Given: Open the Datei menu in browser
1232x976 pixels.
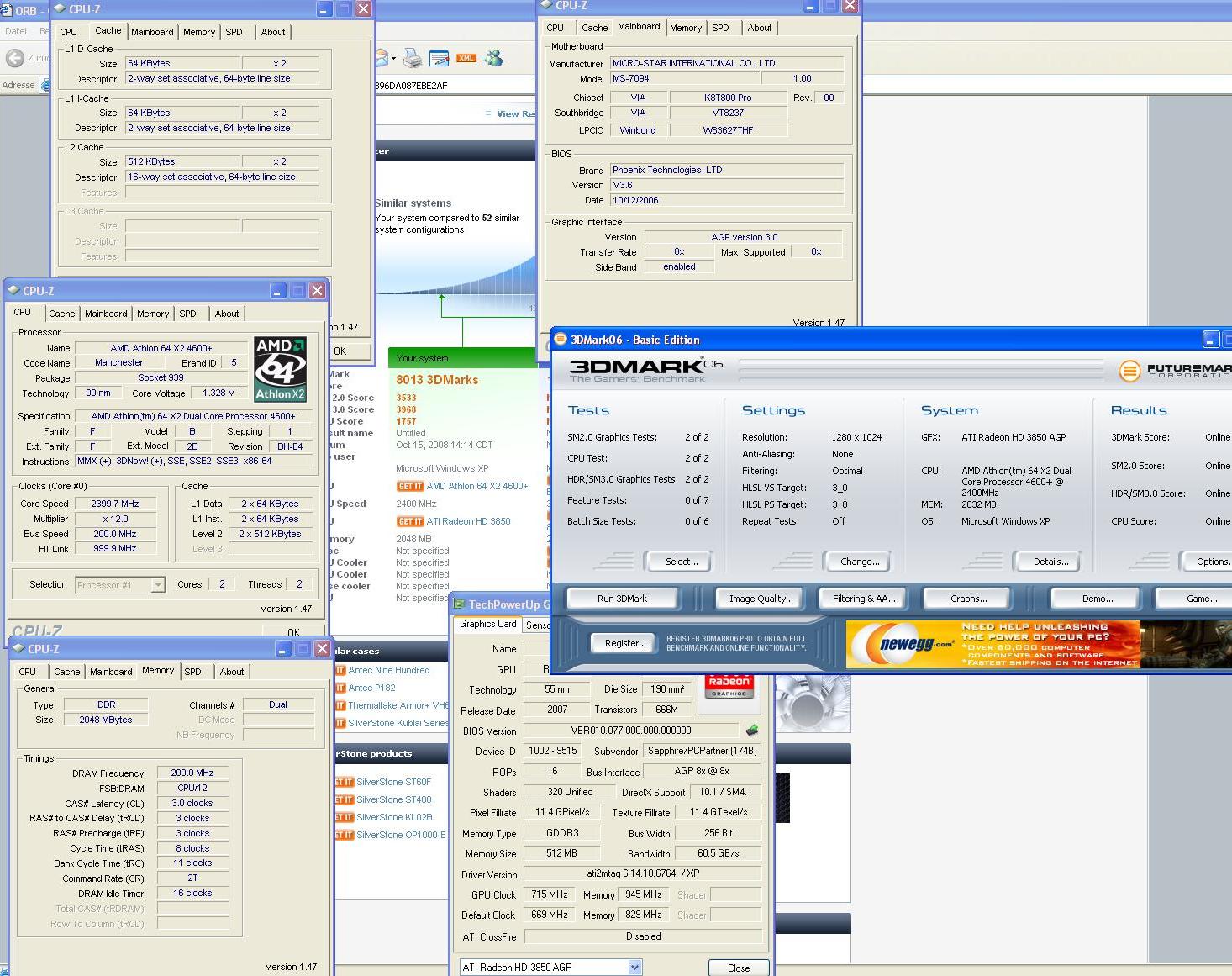Looking at the screenshot, I should [16, 31].
